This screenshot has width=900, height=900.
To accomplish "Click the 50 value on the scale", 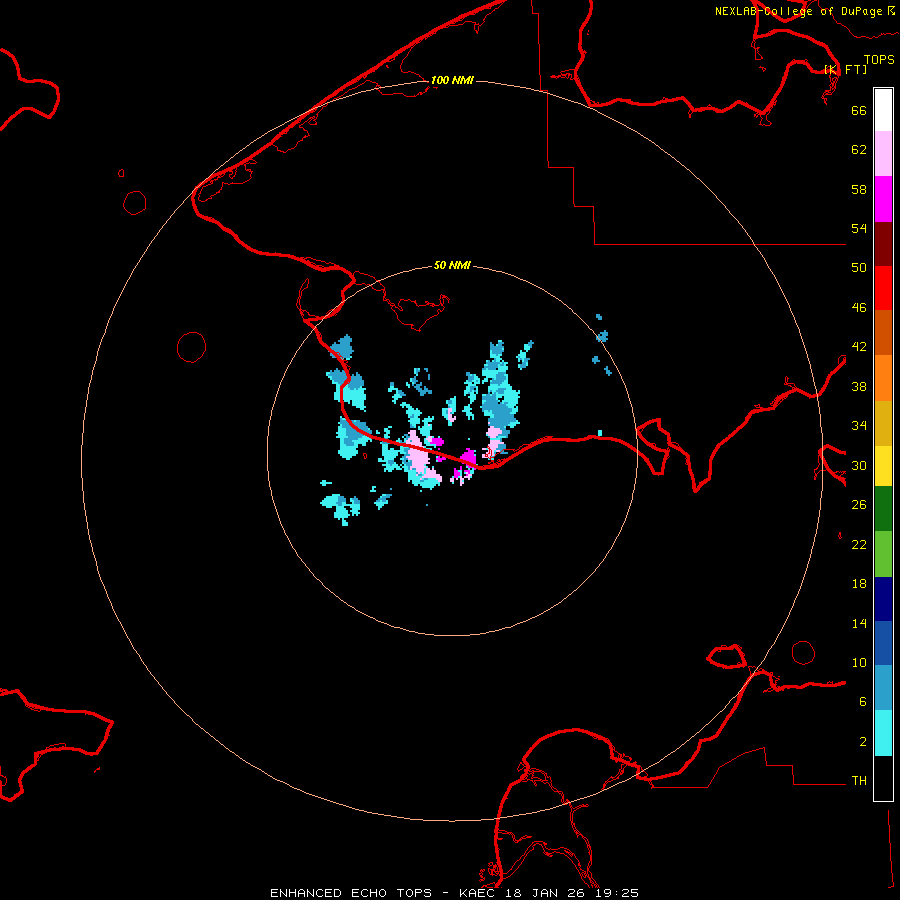I will [x=859, y=267].
